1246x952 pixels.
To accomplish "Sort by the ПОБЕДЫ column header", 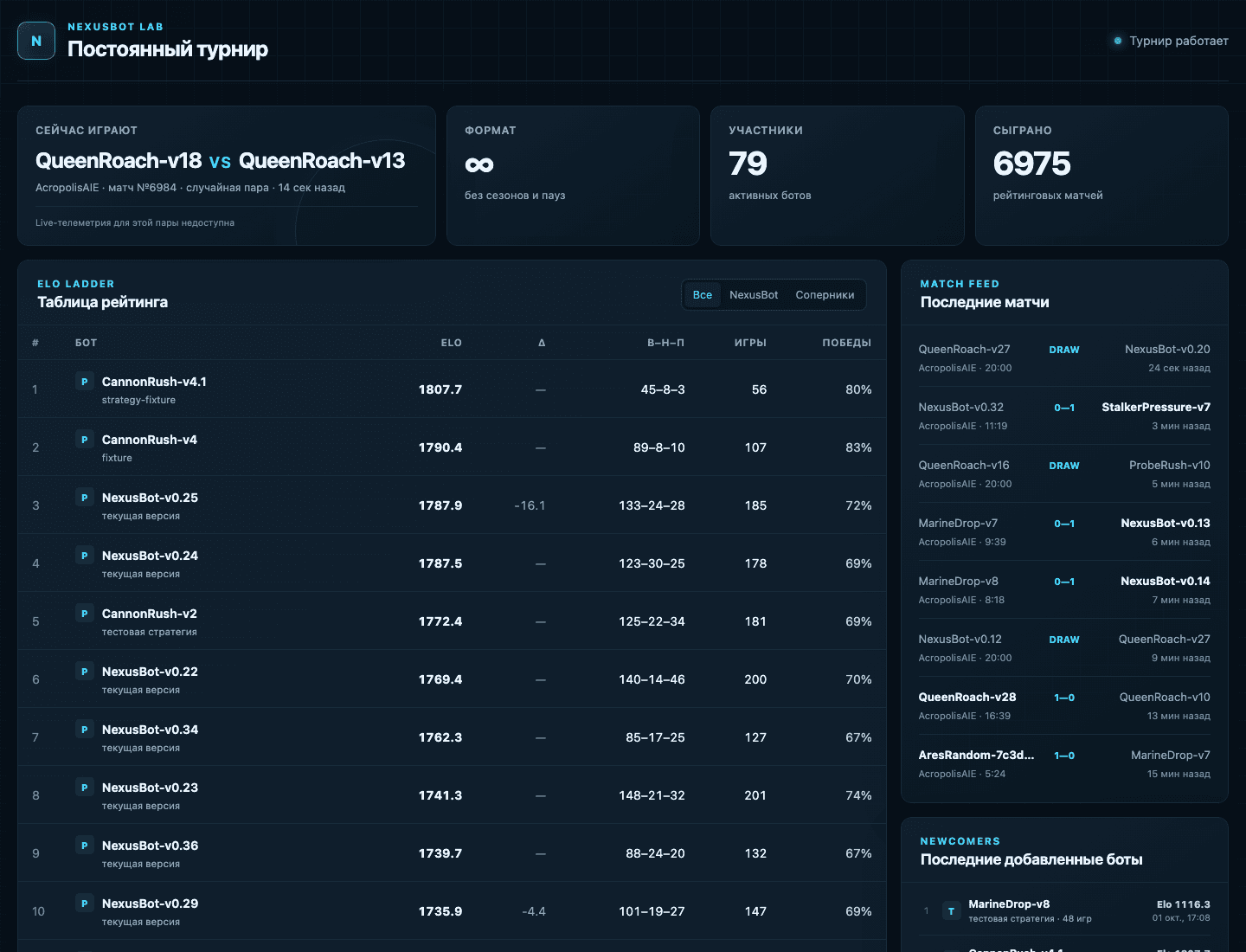I will pyautogui.click(x=846, y=343).
